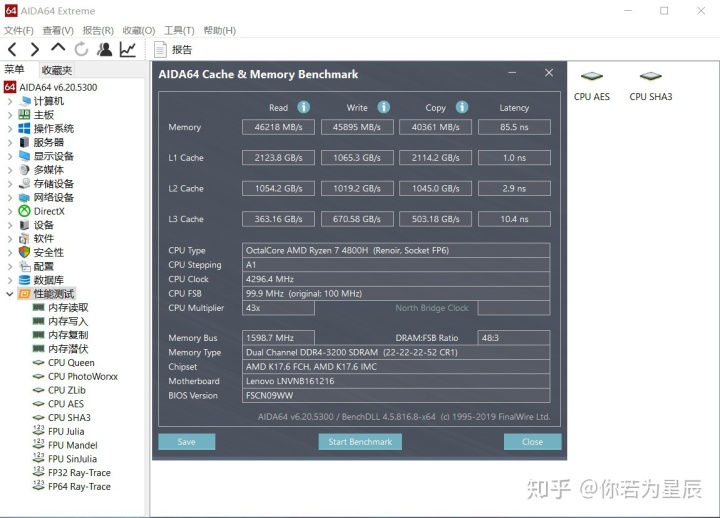This screenshot has height=518, width=720.
Task: Expand the 操作系统 tree node
Action: coord(10,129)
